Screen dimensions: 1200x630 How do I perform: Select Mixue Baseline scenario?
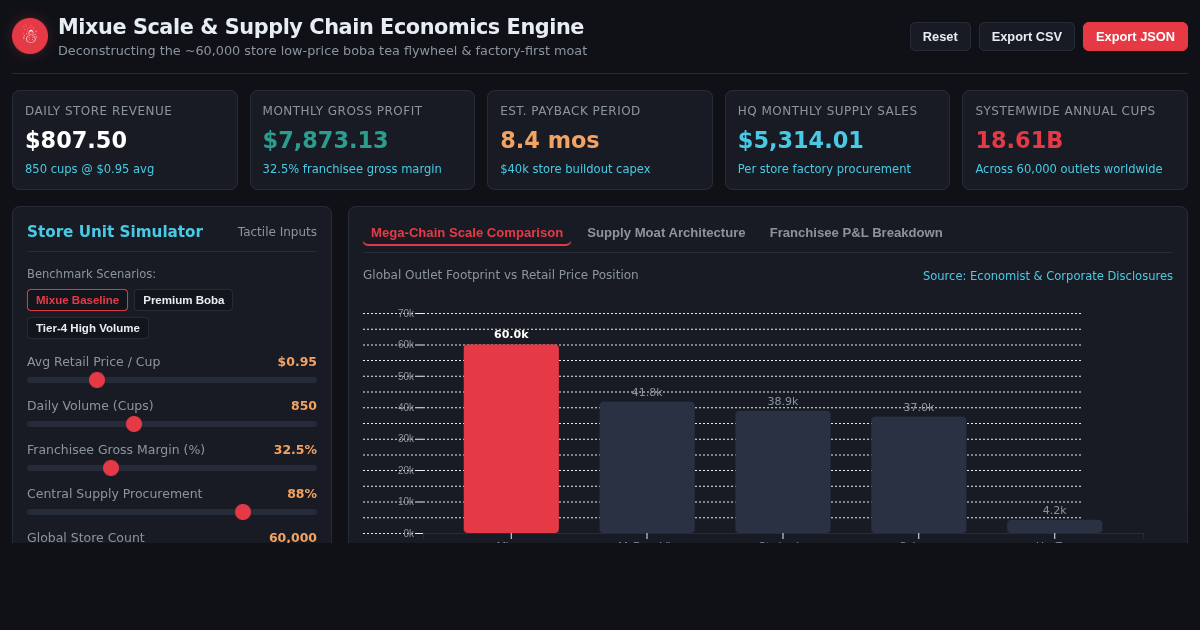[x=77, y=300]
